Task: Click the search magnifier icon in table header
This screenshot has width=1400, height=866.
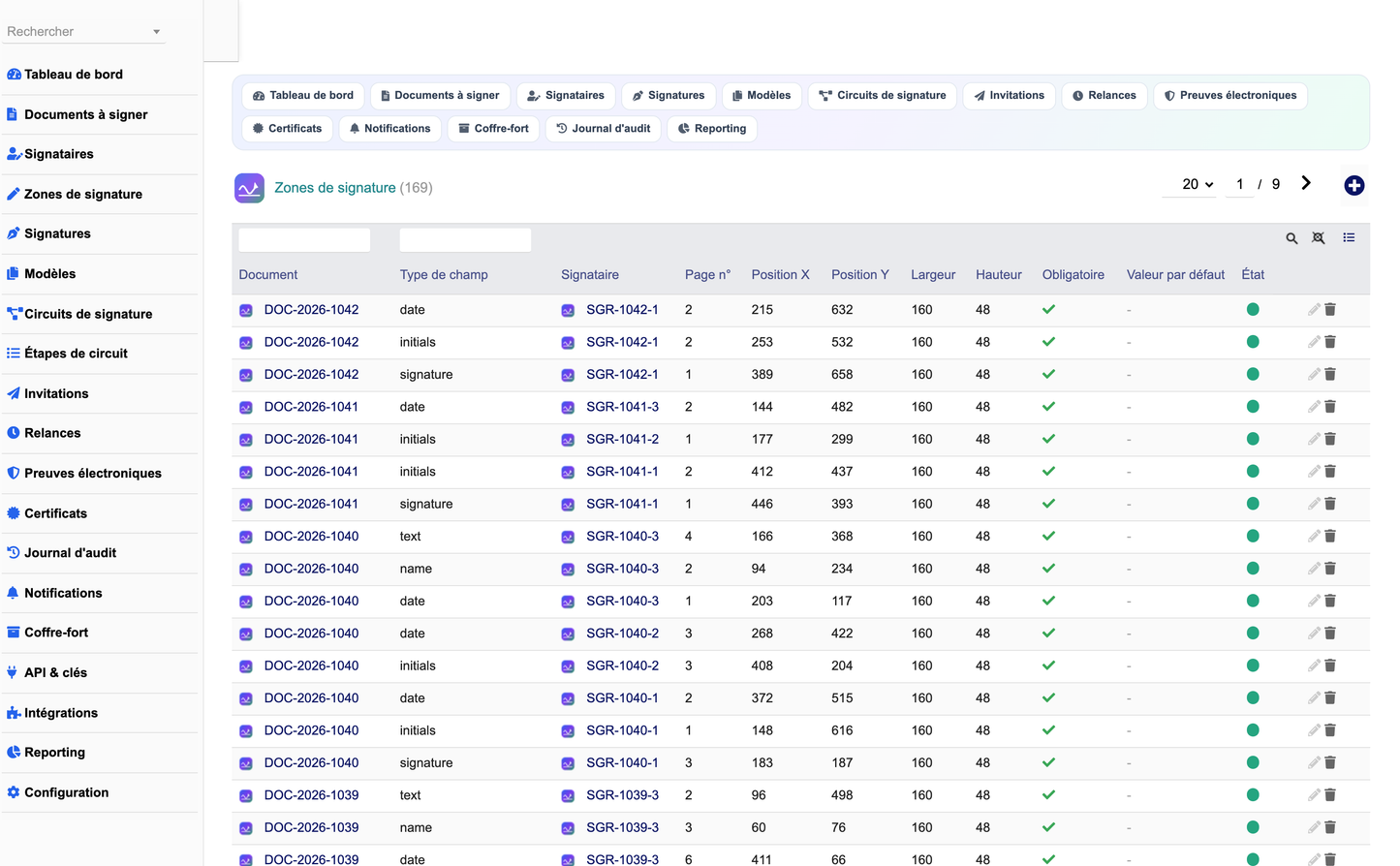Action: click(1291, 238)
